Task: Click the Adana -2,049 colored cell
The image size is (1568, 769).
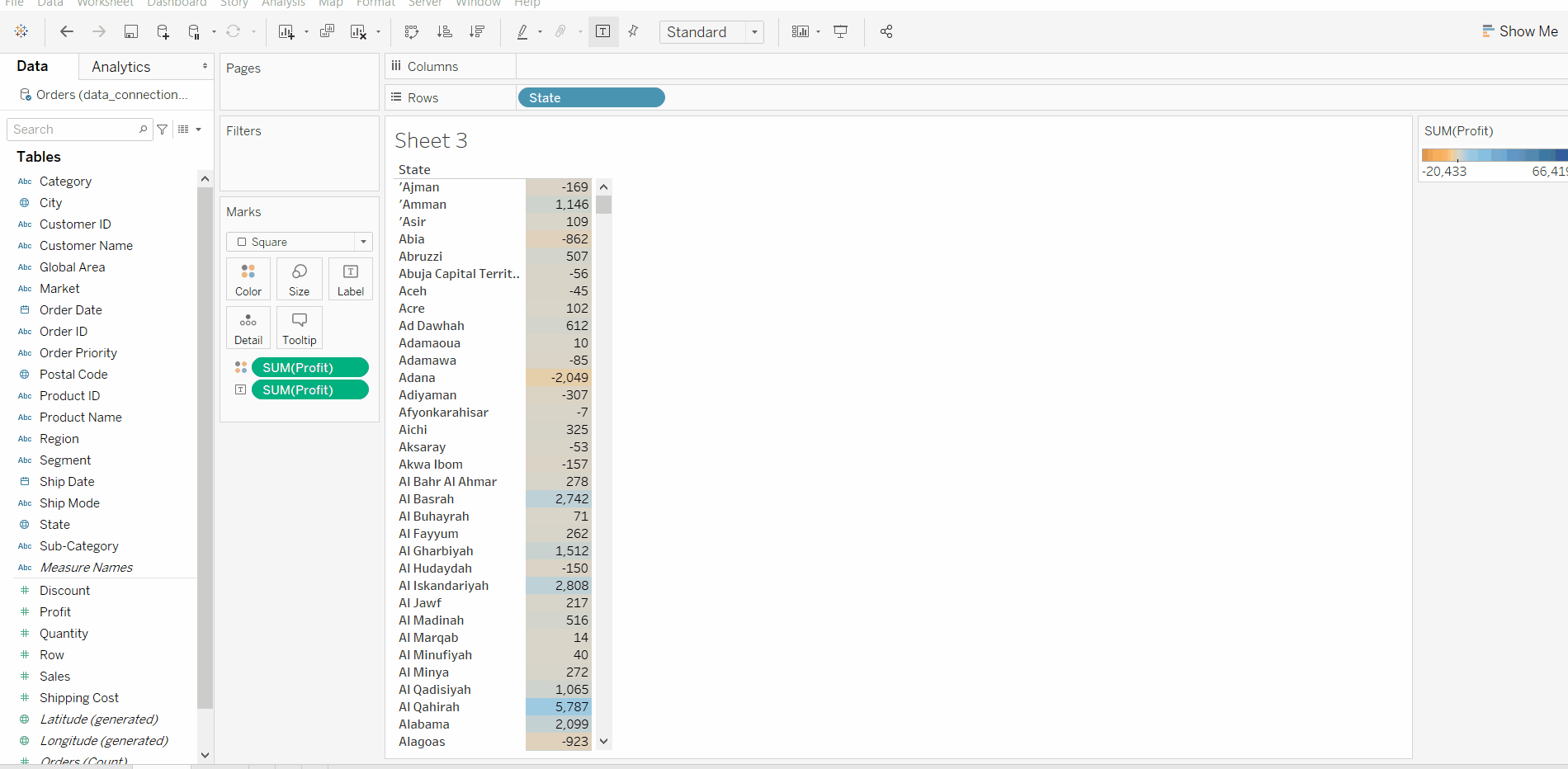Action: tap(559, 378)
